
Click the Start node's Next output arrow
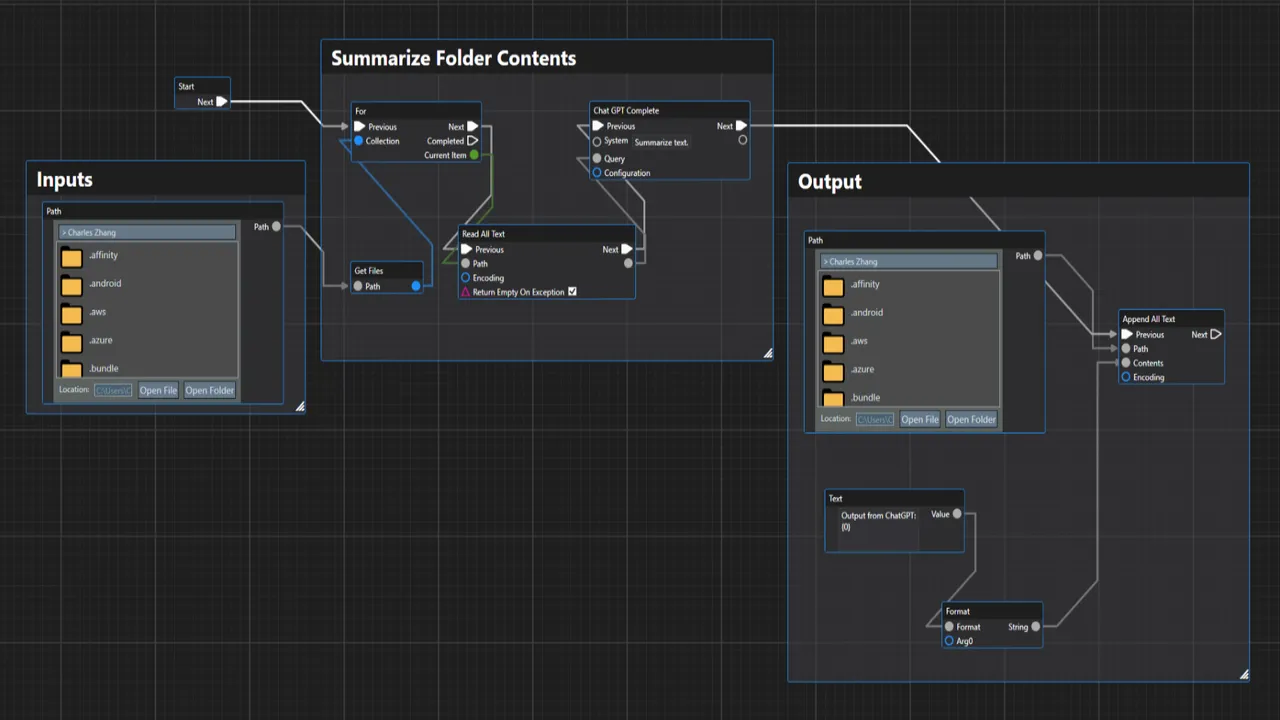point(222,102)
